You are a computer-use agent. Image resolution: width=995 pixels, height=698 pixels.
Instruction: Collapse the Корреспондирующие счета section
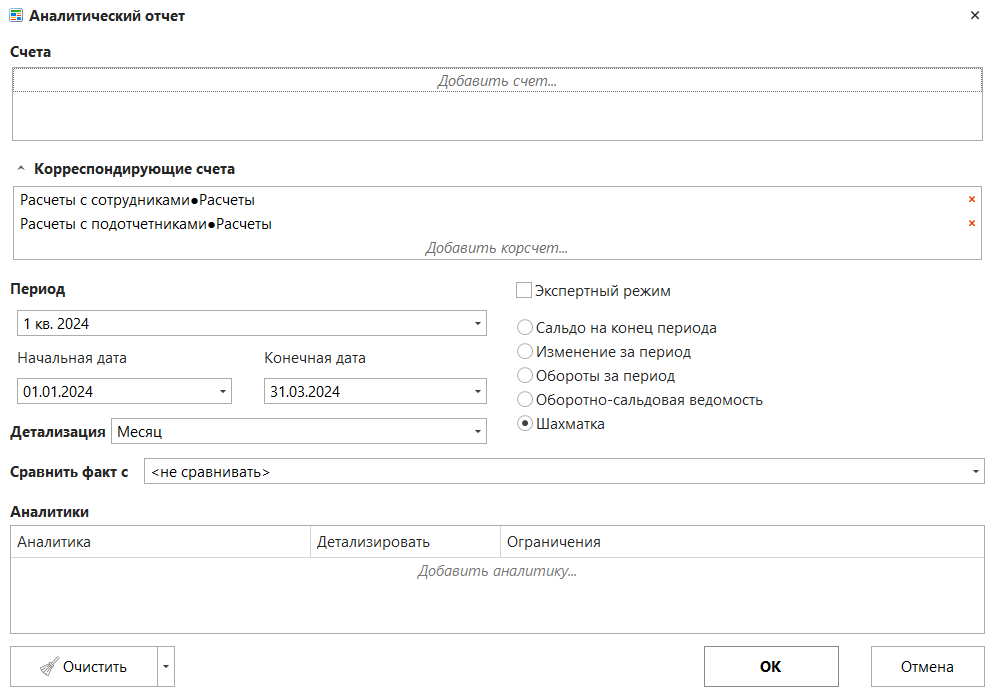point(20,169)
